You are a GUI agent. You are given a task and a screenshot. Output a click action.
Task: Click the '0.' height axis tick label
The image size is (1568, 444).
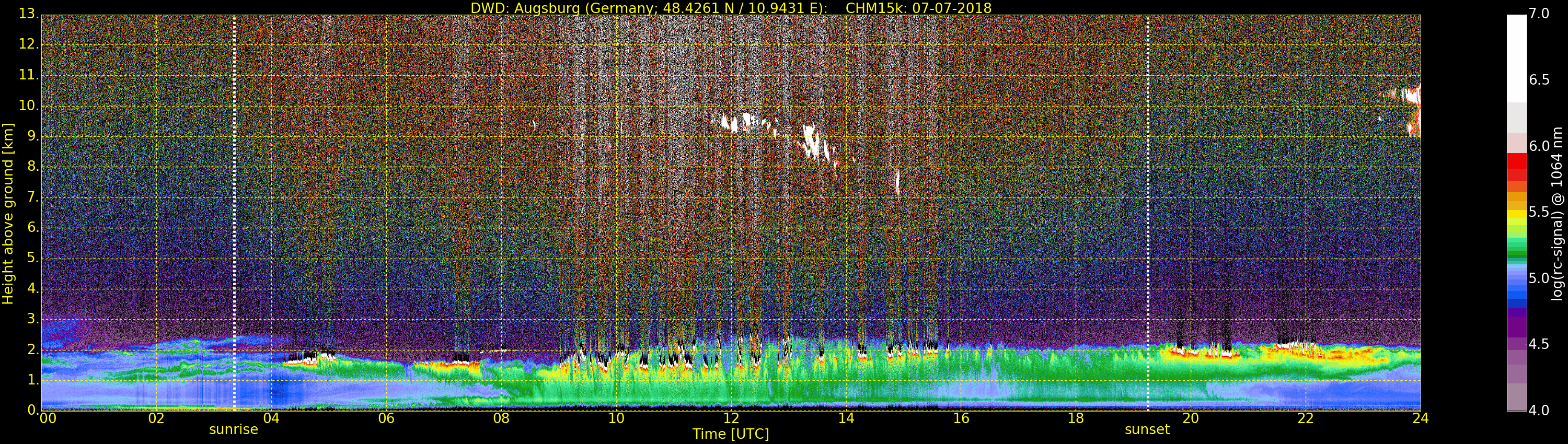click(x=33, y=410)
